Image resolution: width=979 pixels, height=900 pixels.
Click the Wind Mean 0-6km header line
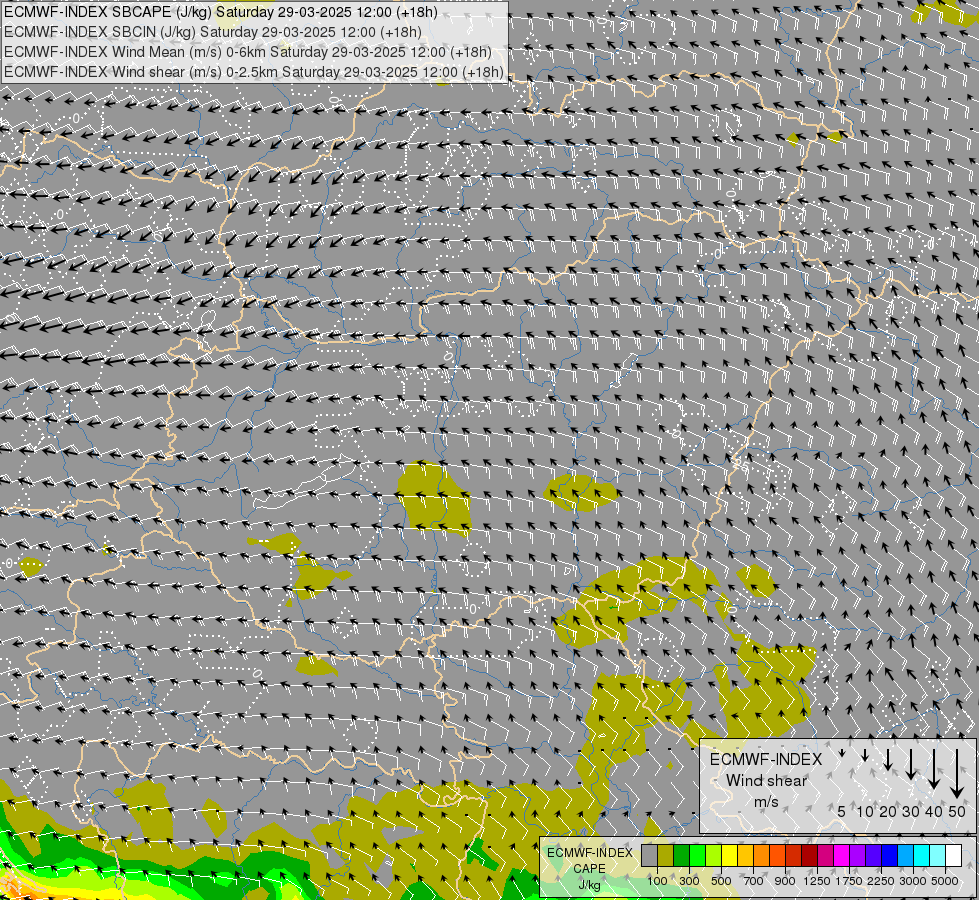coord(248,52)
